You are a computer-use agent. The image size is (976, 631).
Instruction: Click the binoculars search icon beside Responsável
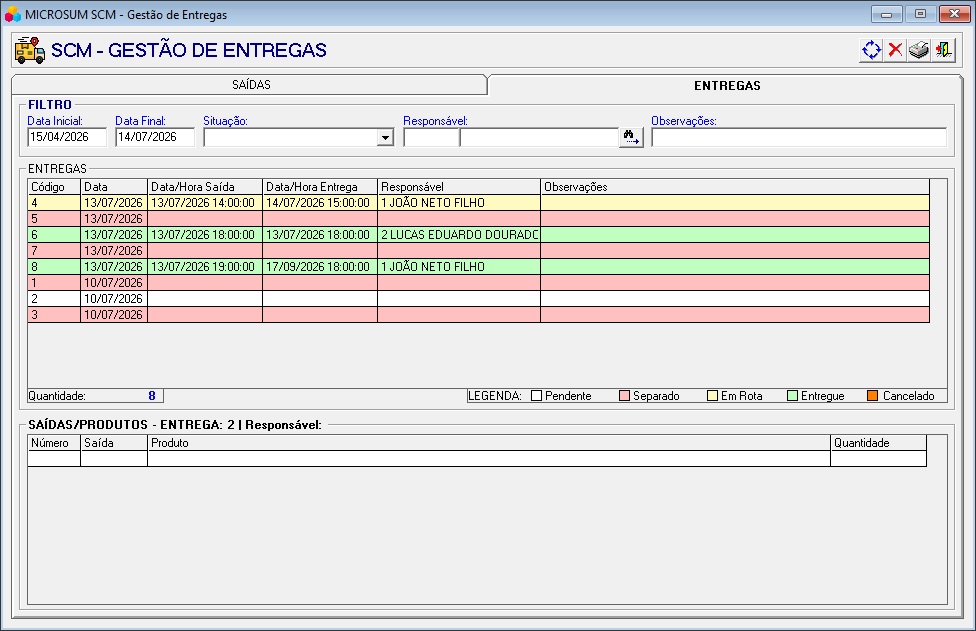pos(631,137)
